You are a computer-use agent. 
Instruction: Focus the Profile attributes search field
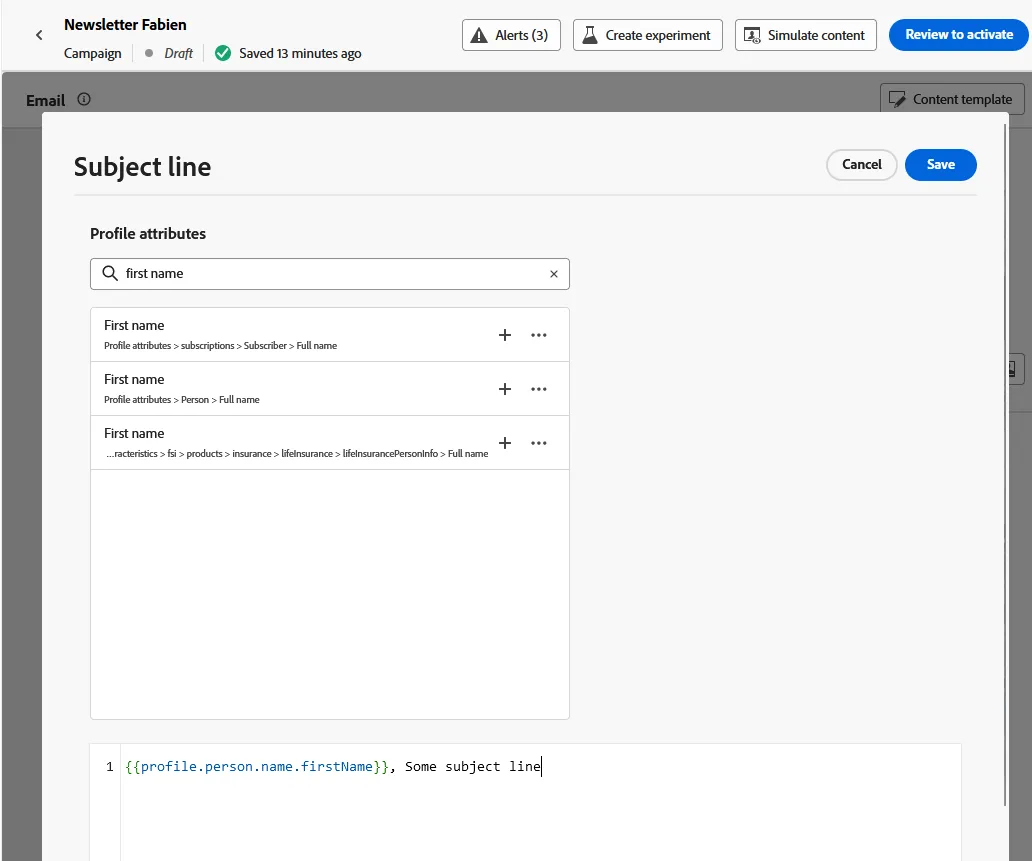tap(330, 274)
